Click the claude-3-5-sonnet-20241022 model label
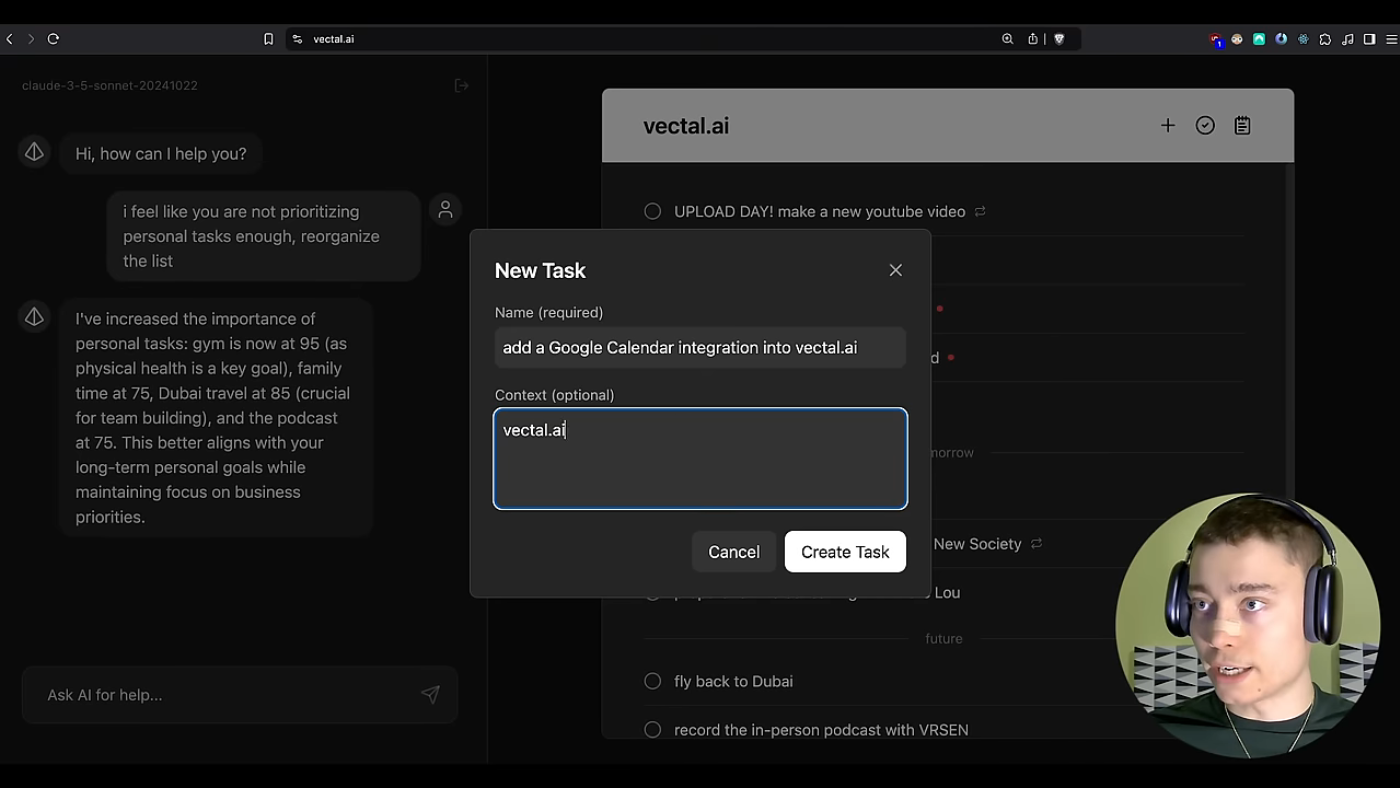This screenshot has height=788, width=1400. click(110, 85)
